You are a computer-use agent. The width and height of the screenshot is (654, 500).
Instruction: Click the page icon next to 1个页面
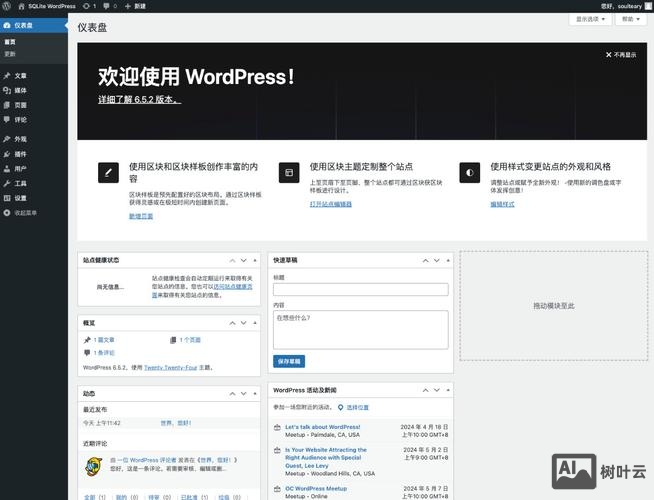pyautogui.click(x=173, y=340)
